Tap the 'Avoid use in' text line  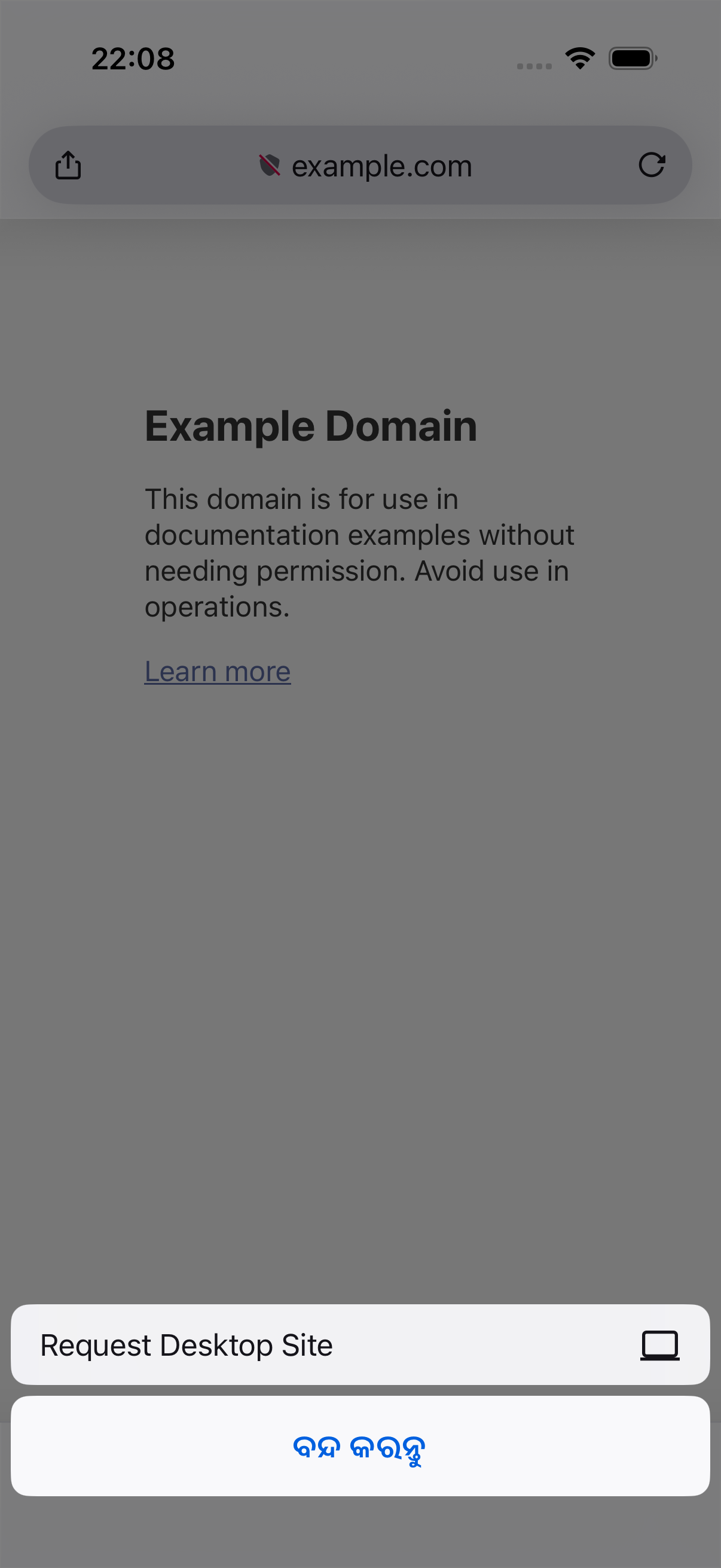tap(491, 571)
